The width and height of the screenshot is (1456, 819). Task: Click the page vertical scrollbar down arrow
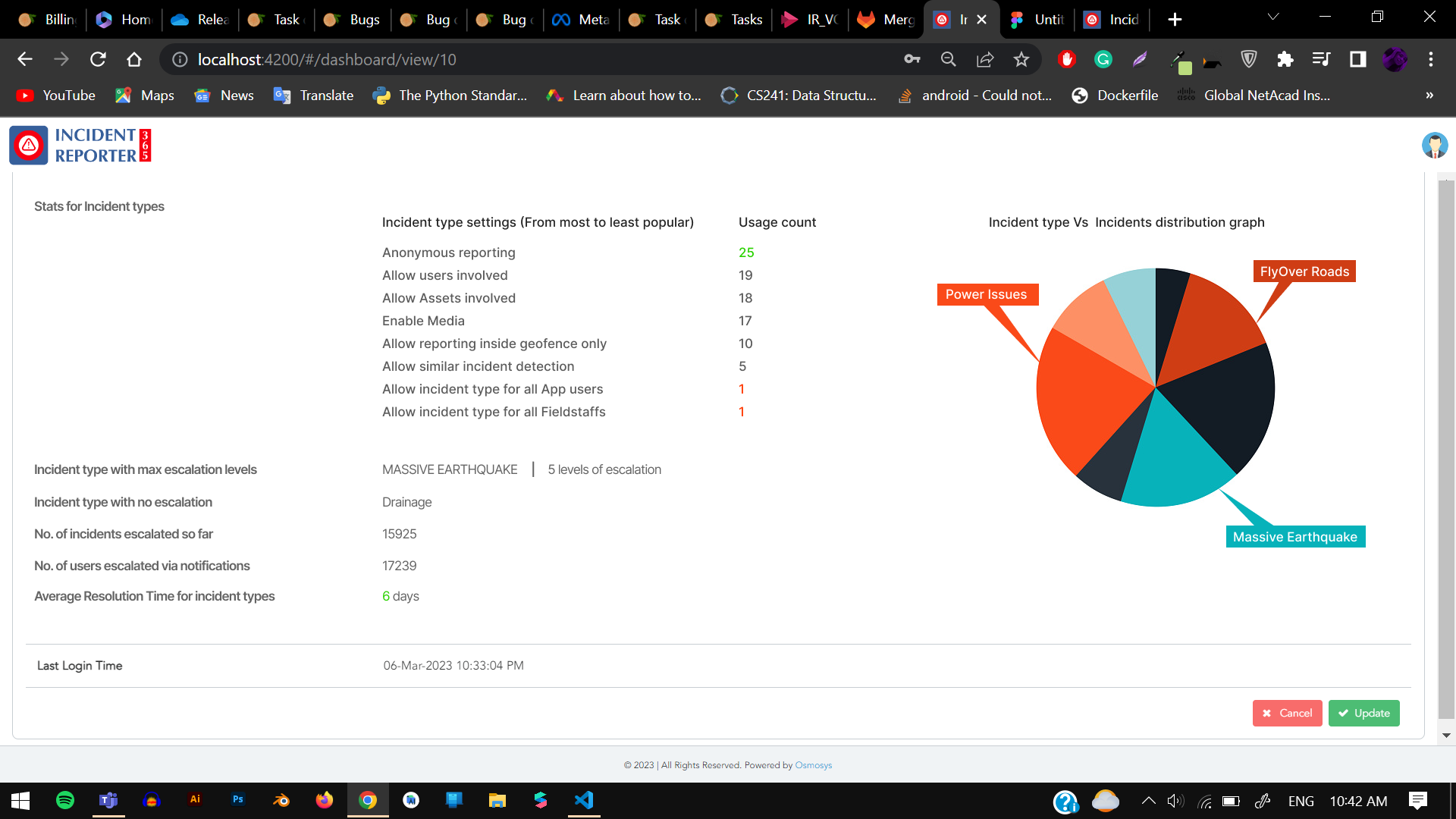point(1446,735)
